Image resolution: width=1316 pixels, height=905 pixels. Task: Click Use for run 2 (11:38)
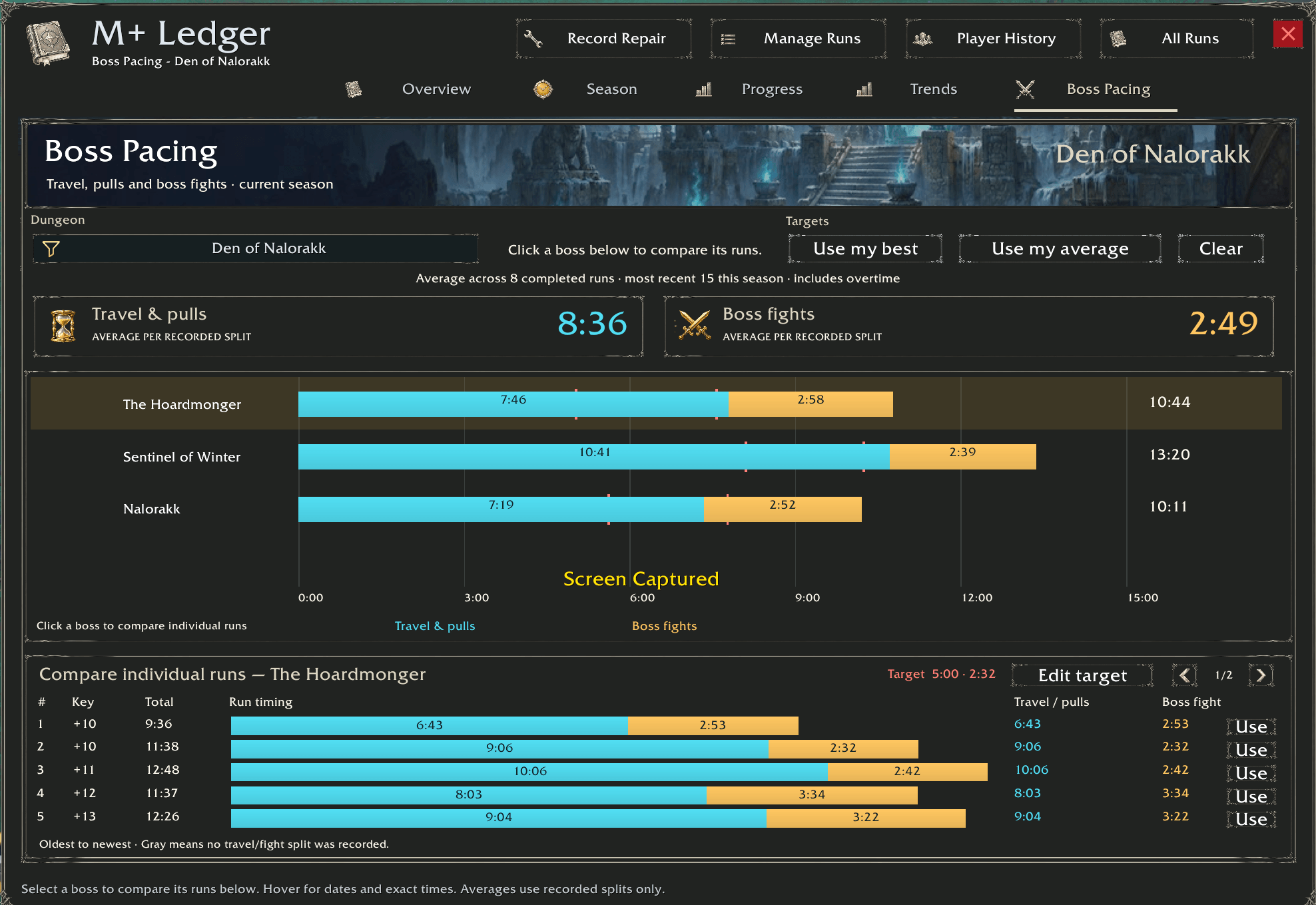pos(1251,750)
